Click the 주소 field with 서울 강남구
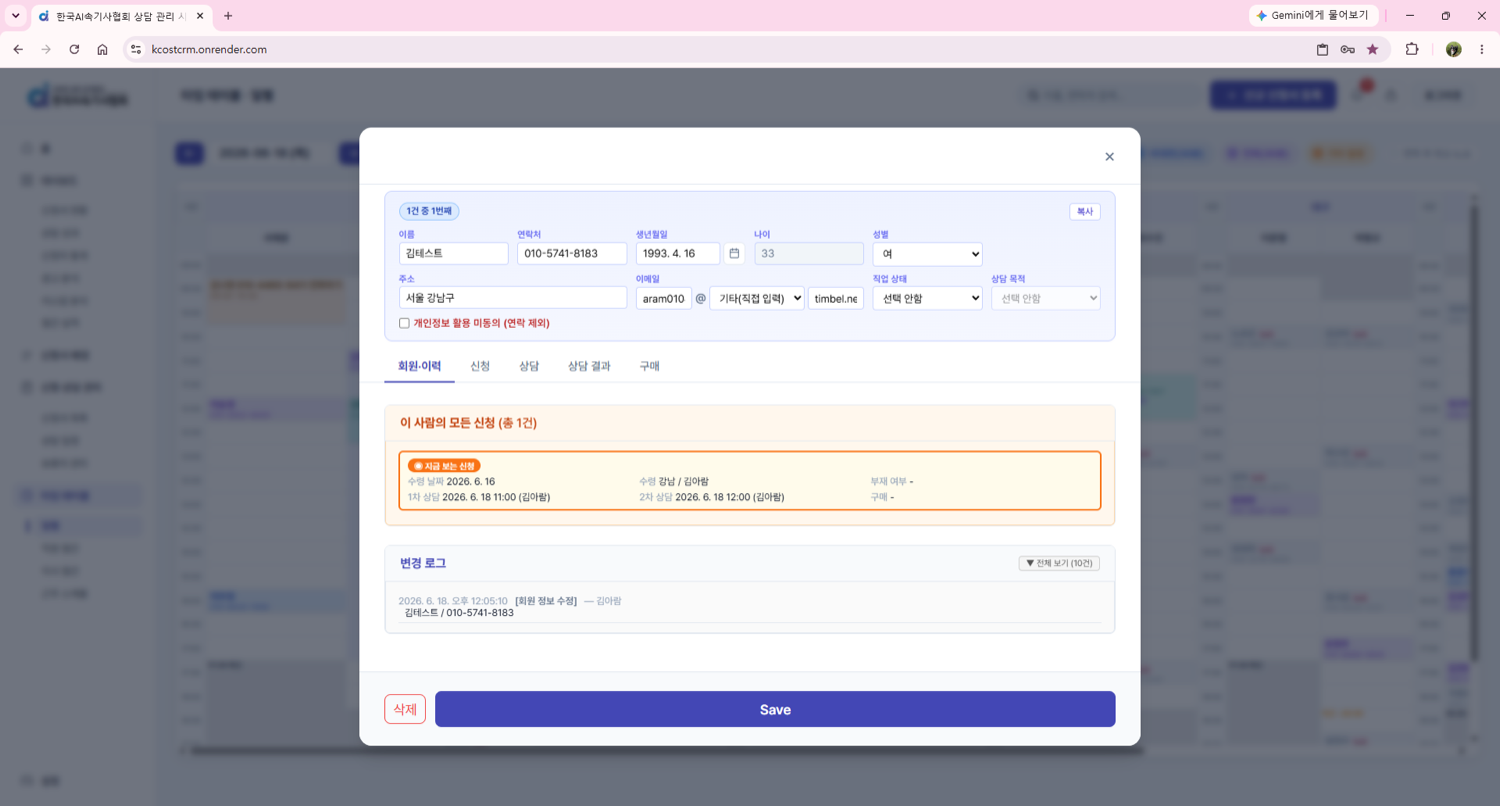Image resolution: width=1500 pixels, height=806 pixels. [x=512, y=298]
